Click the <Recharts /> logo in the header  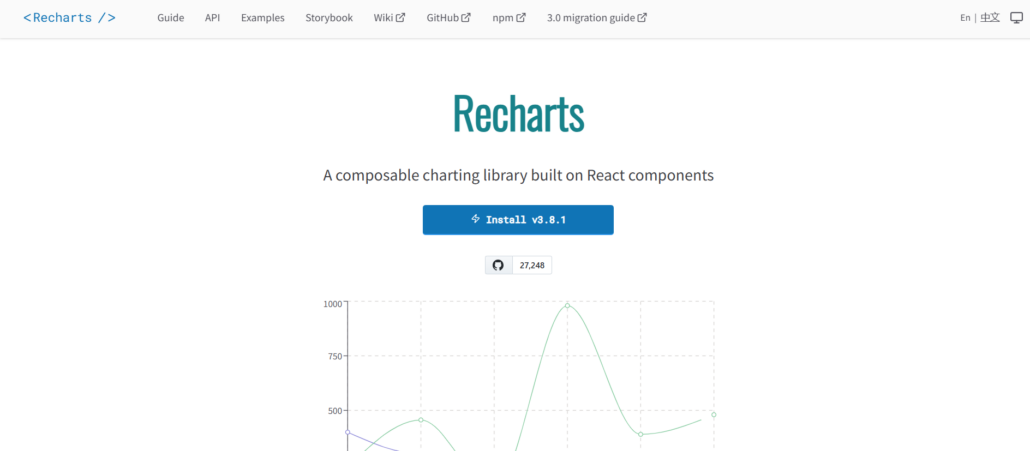pyautogui.click(x=70, y=18)
